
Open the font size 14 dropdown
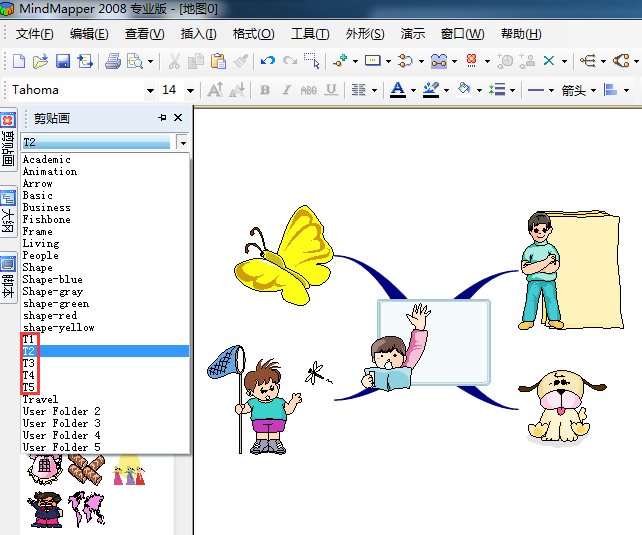pos(191,90)
